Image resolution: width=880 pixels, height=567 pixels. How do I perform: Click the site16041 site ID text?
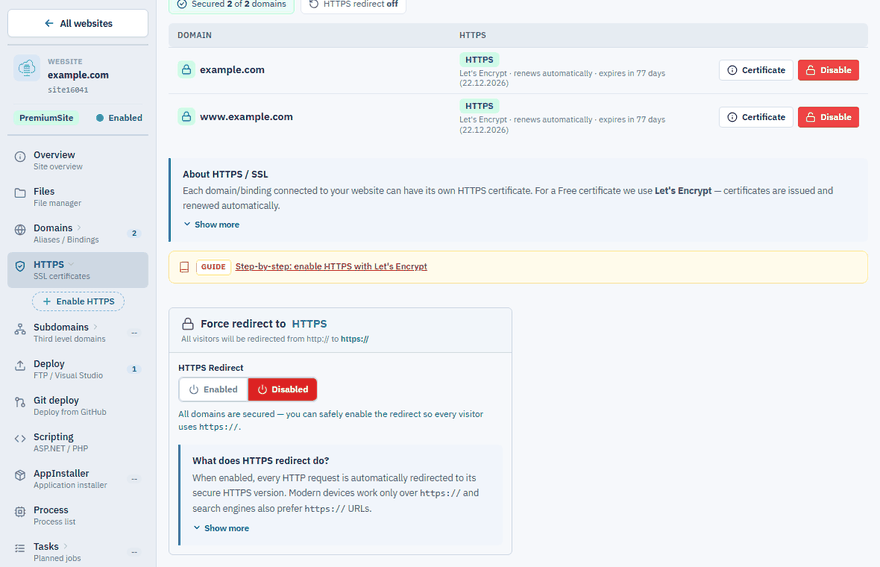(x=68, y=90)
